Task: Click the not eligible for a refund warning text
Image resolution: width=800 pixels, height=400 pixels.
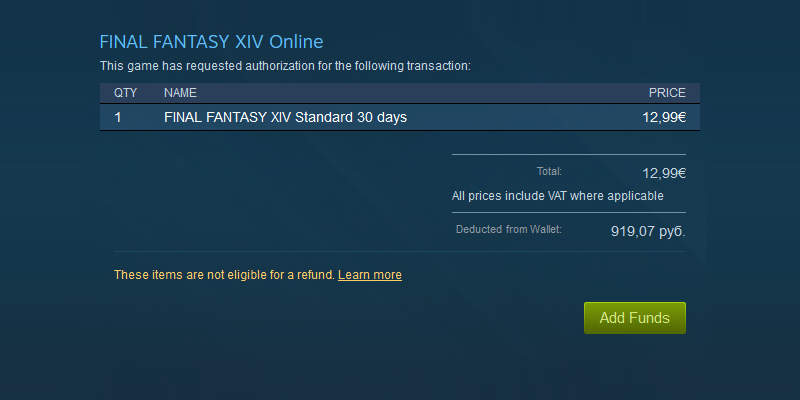Action: 224,275
